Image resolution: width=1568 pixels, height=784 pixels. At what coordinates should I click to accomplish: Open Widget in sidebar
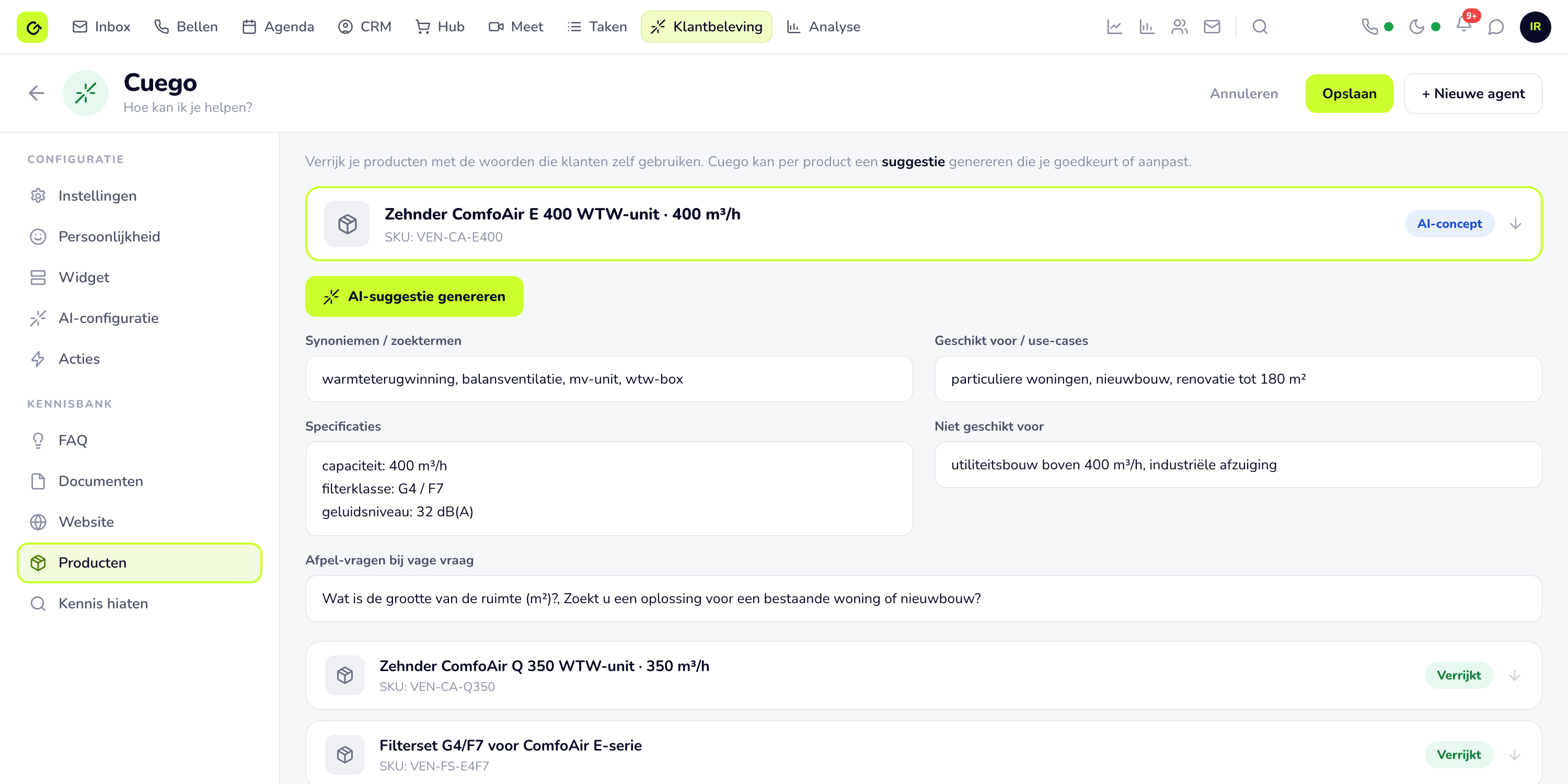coord(140,278)
